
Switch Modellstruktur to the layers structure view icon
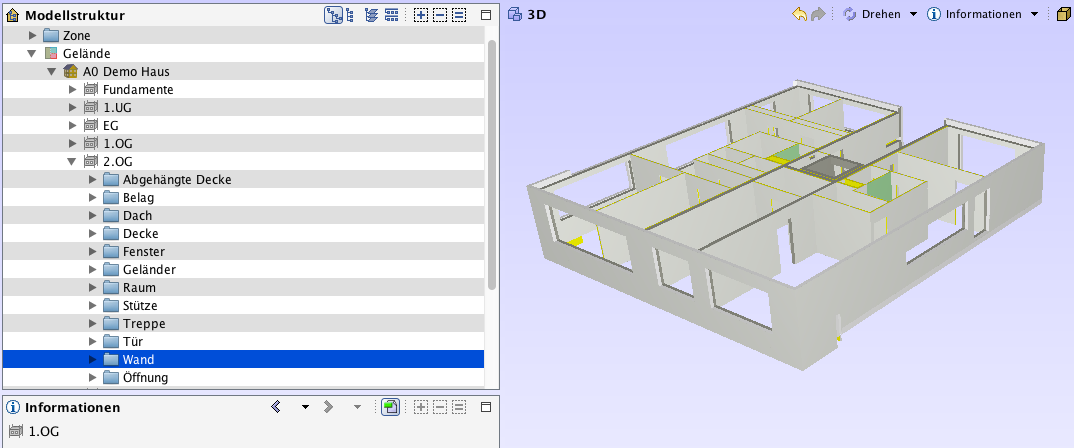tap(371, 15)
